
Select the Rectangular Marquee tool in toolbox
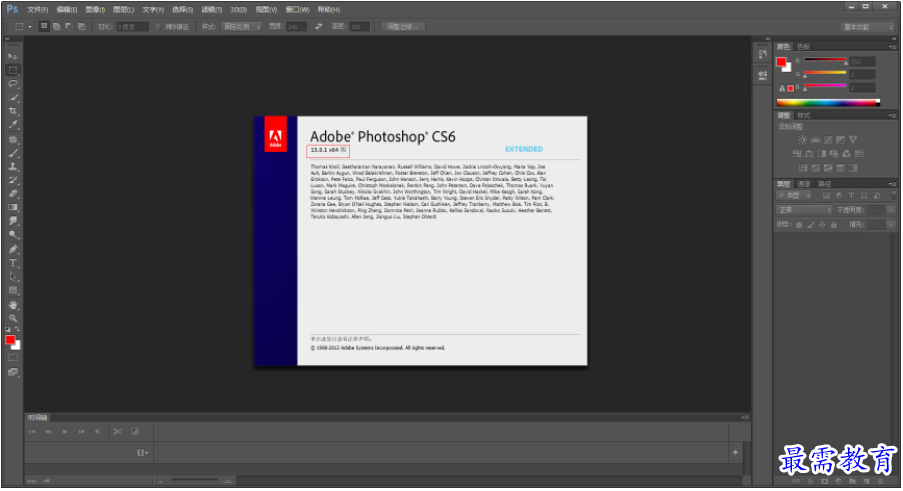point(13,70)
